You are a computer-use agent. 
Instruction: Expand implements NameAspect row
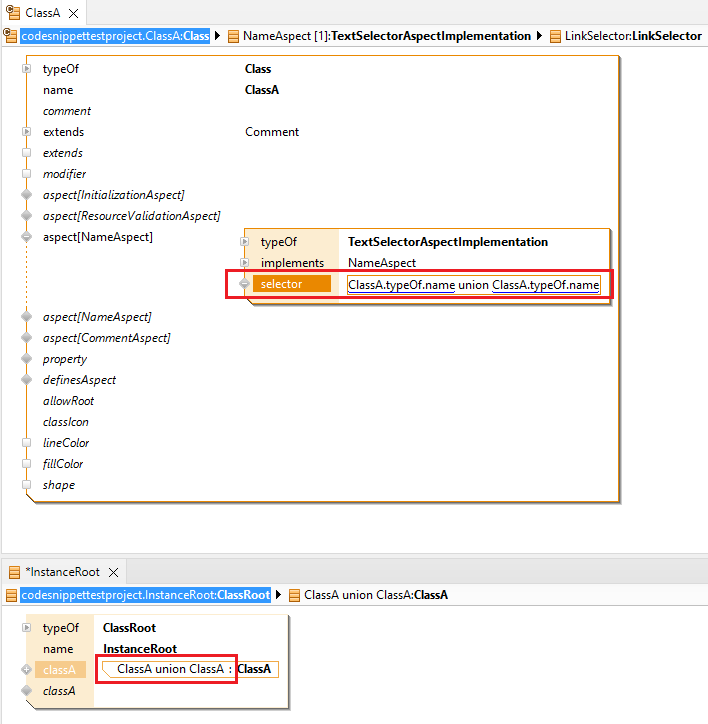coord(245,263)
